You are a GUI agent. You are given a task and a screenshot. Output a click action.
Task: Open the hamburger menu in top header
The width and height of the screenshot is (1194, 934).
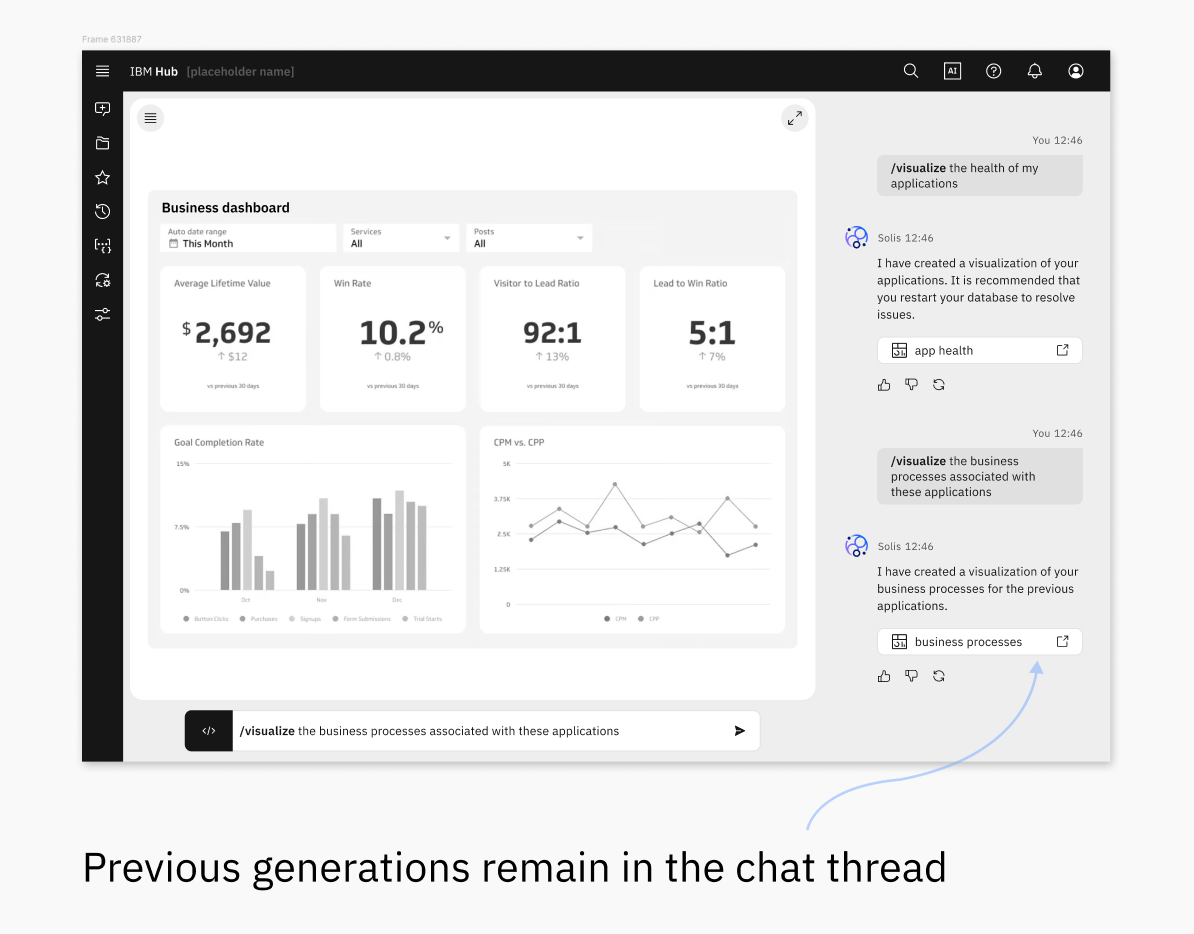click(102, 71)
